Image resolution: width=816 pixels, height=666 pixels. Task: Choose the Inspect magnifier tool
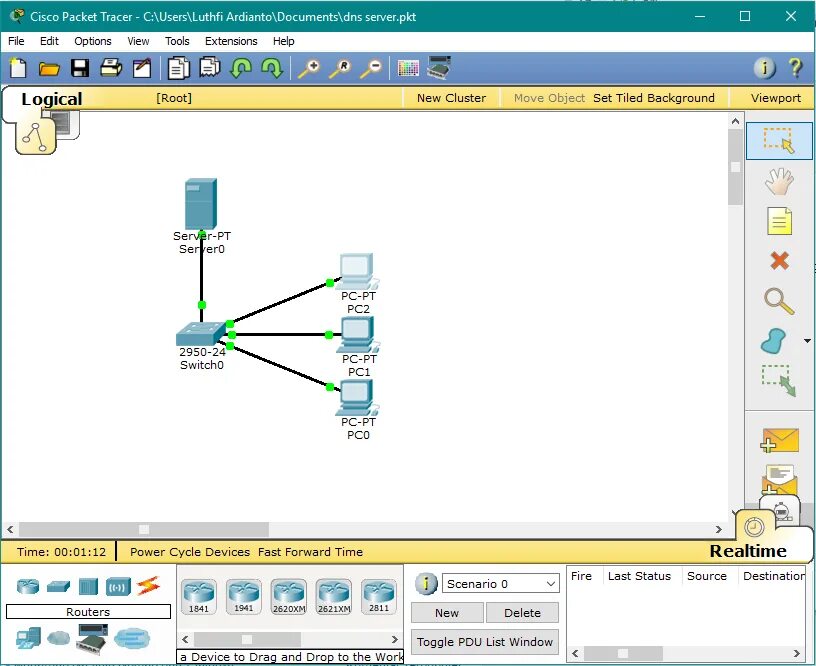pos(779,301)
